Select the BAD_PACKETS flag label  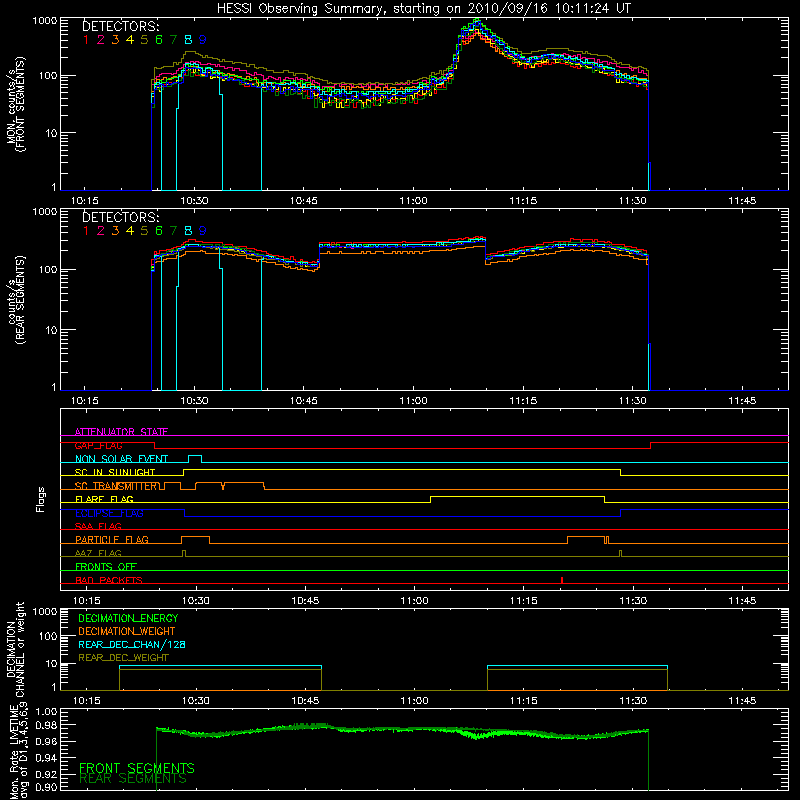pyautogui.click(x=109, y=580)
